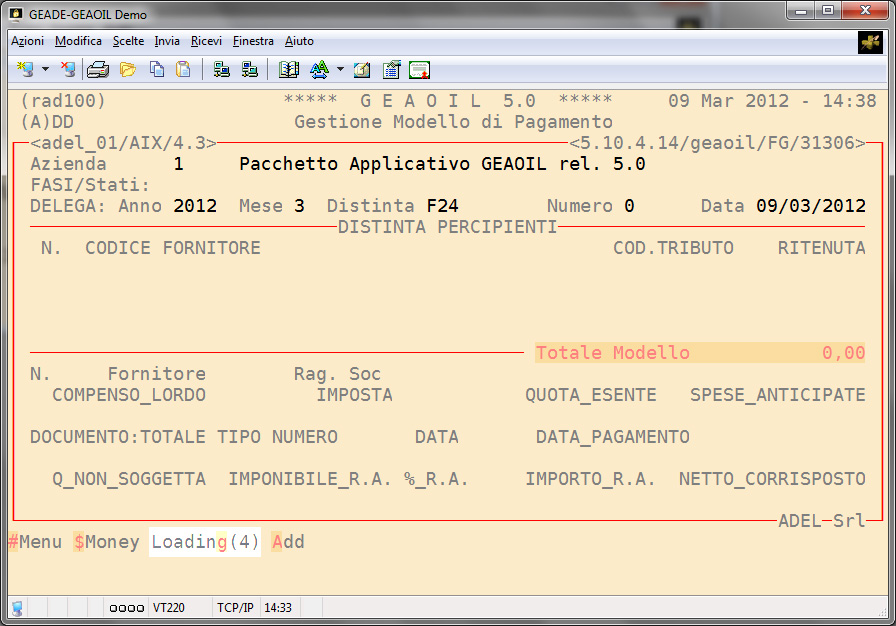Image resolution: width=896 pixels, height=626 pixels.
Task: Click the open folder toolbar icon
Action: pos(127,70)
